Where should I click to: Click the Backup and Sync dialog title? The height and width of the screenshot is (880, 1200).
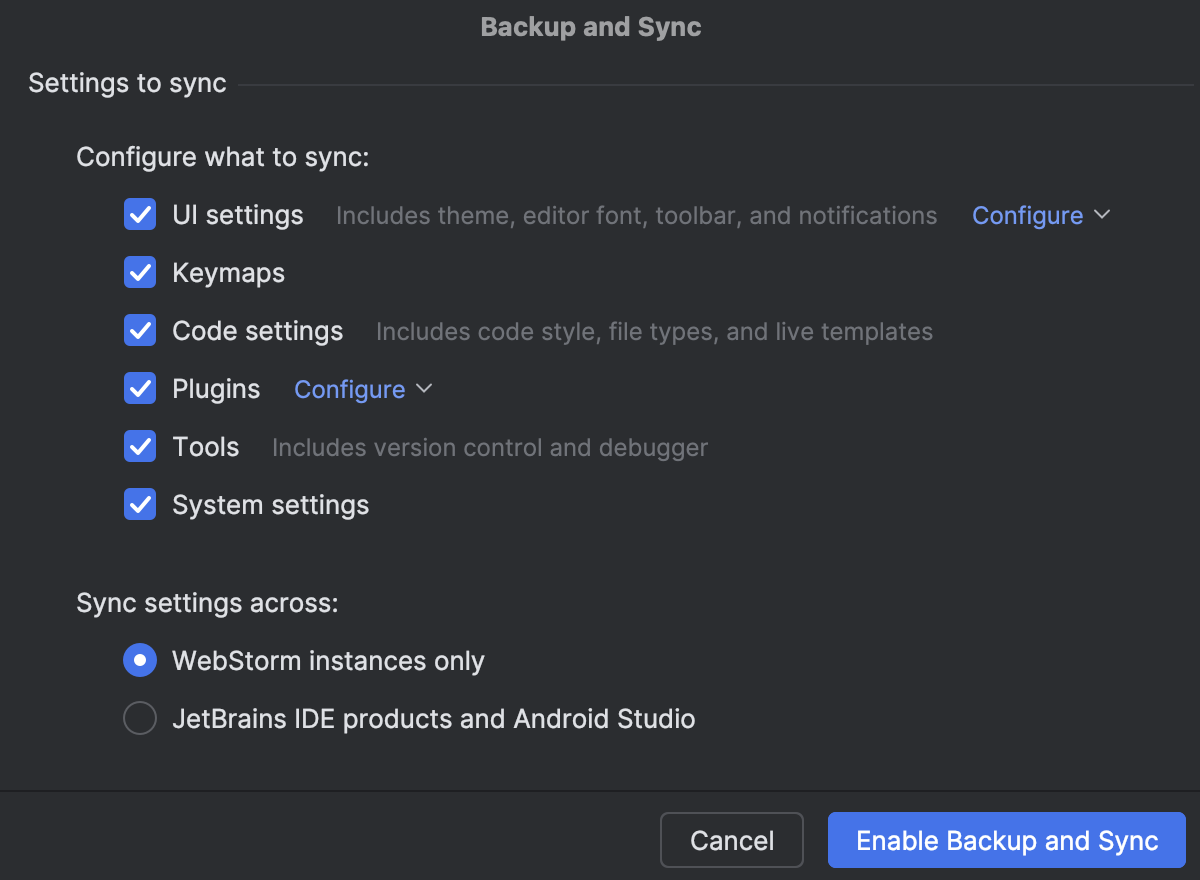pos(590,27)
